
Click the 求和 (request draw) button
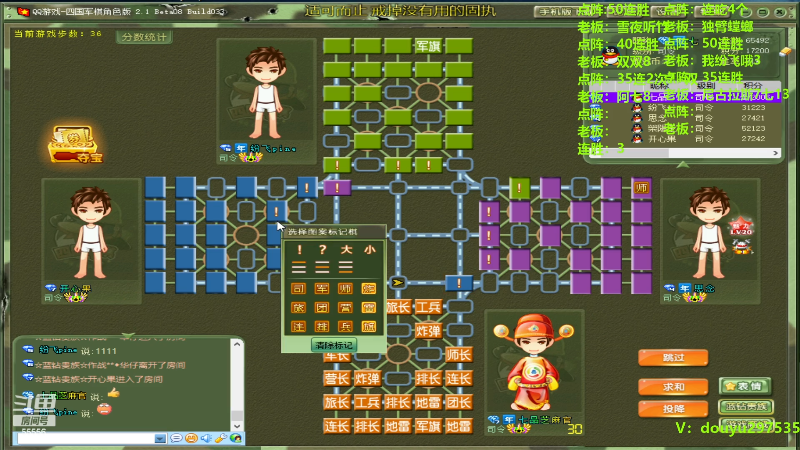tap(673, 387)
